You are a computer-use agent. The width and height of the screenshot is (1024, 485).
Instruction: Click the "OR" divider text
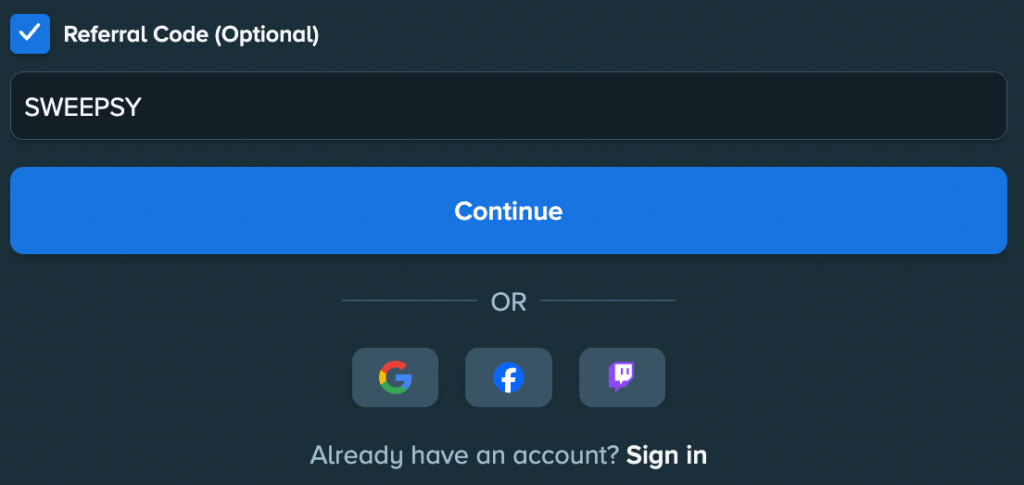click(508, 301)
